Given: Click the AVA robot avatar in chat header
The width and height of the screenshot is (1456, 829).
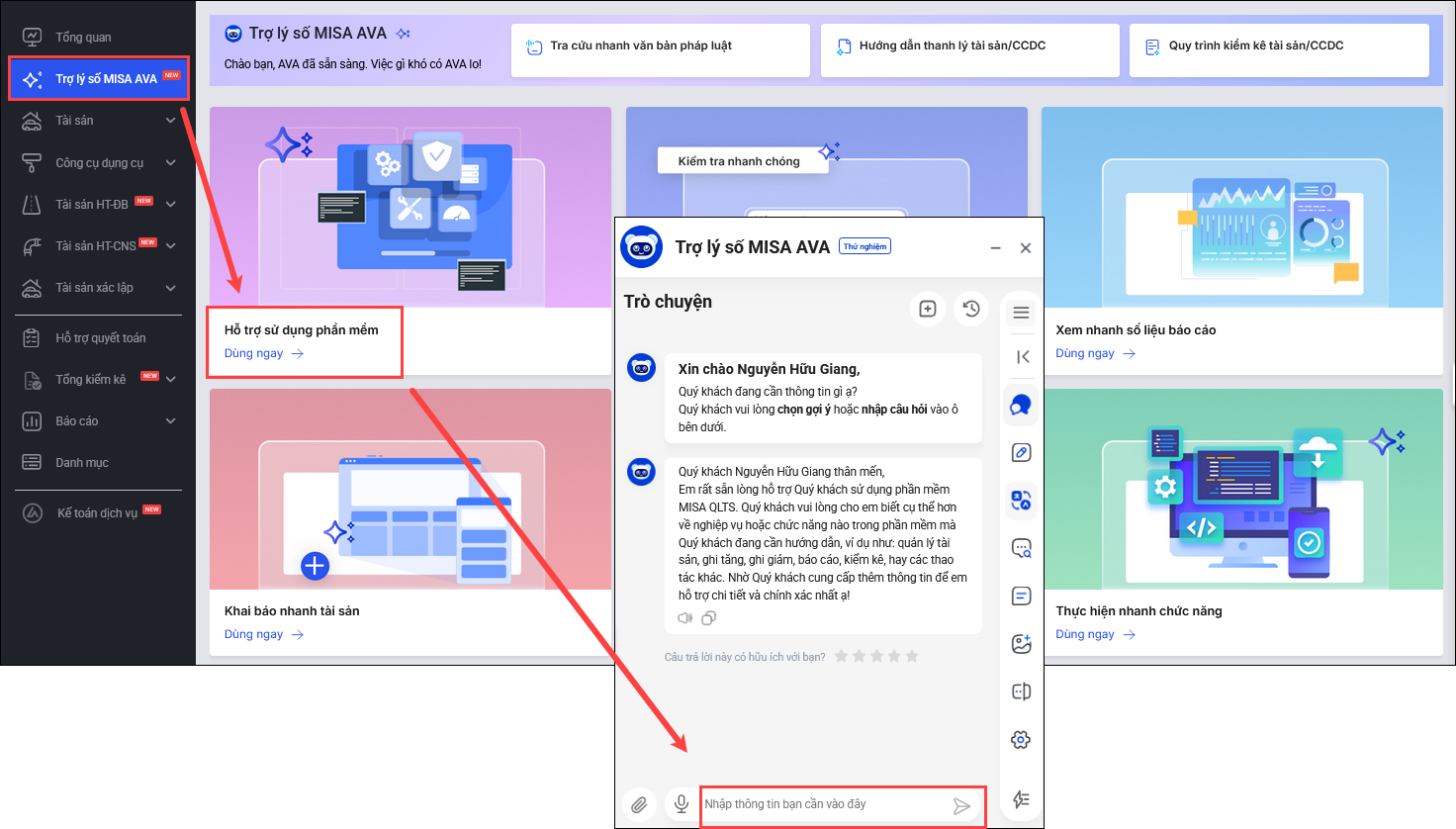Looking at the screenshot, I should click(x=641, y=246).
